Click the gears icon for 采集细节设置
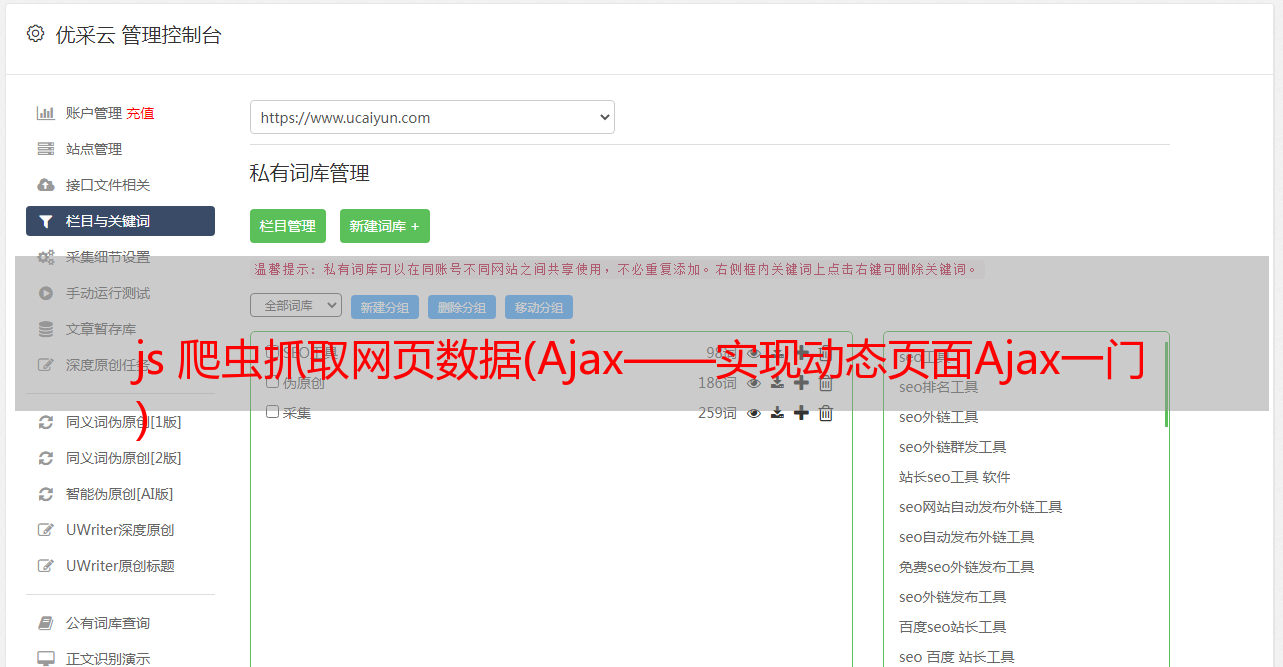This screenshot has width=1283, height=667. pyautogui.click(x=46, y=257)
